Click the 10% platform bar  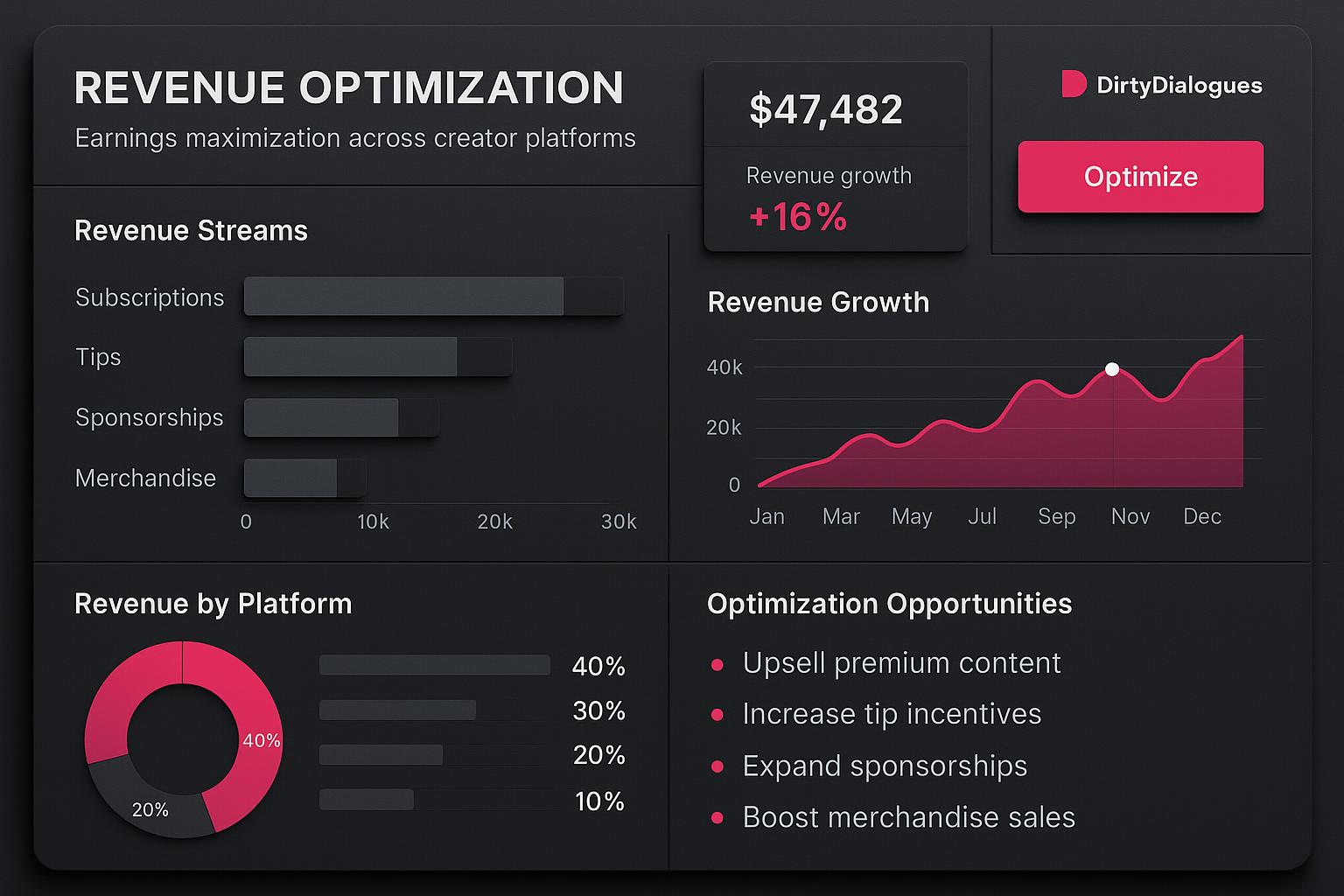point(367,799)
